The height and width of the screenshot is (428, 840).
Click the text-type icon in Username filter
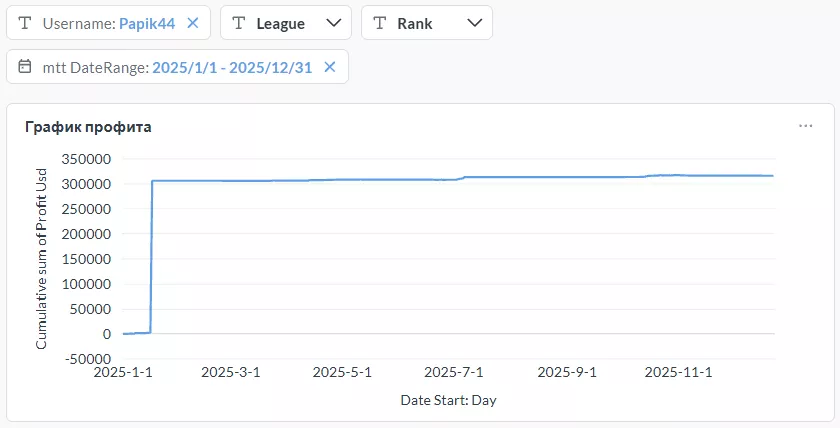25,23
